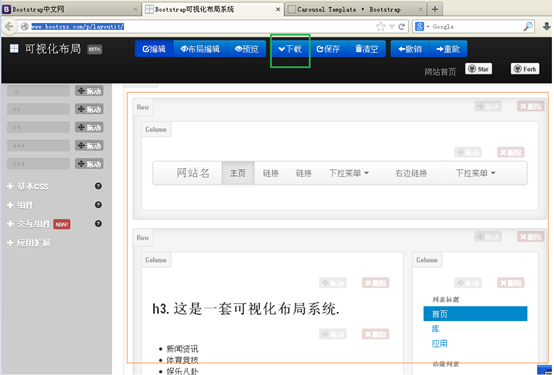The width and height of the screenshot is (554, 375).
Task: Click the 12 grid layout input
Action: point(39,91)
